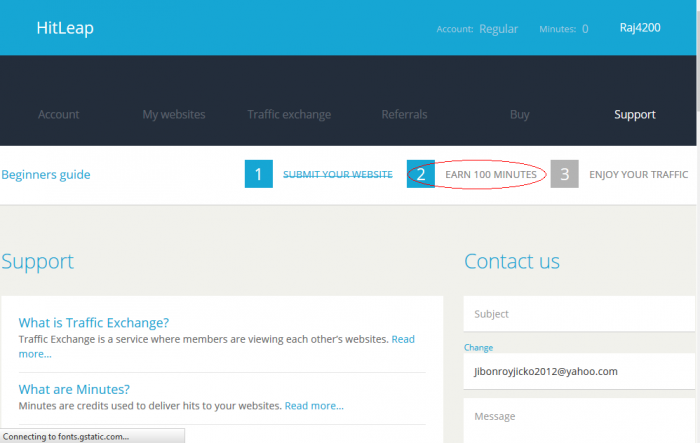Open What are Minutes question
Image resolution: width=700 pixels, height=443 pixels.
coord(74,389)
